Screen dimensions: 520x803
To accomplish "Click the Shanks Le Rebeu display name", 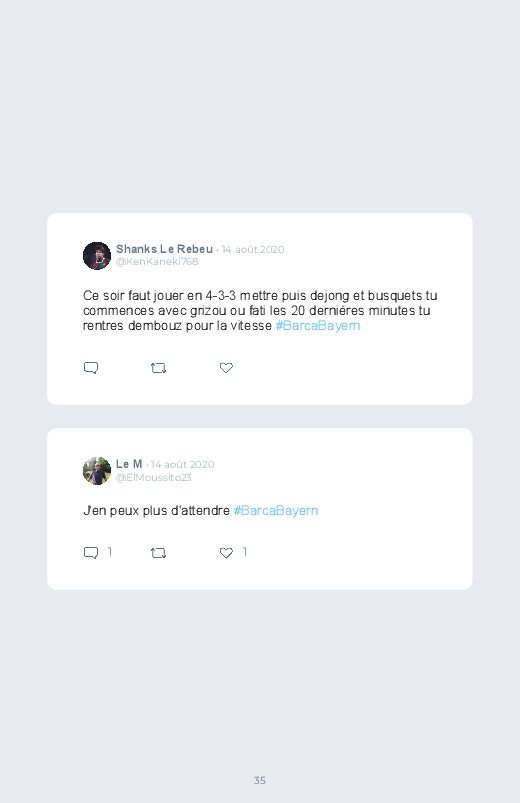I will click(x=164, y=249).
